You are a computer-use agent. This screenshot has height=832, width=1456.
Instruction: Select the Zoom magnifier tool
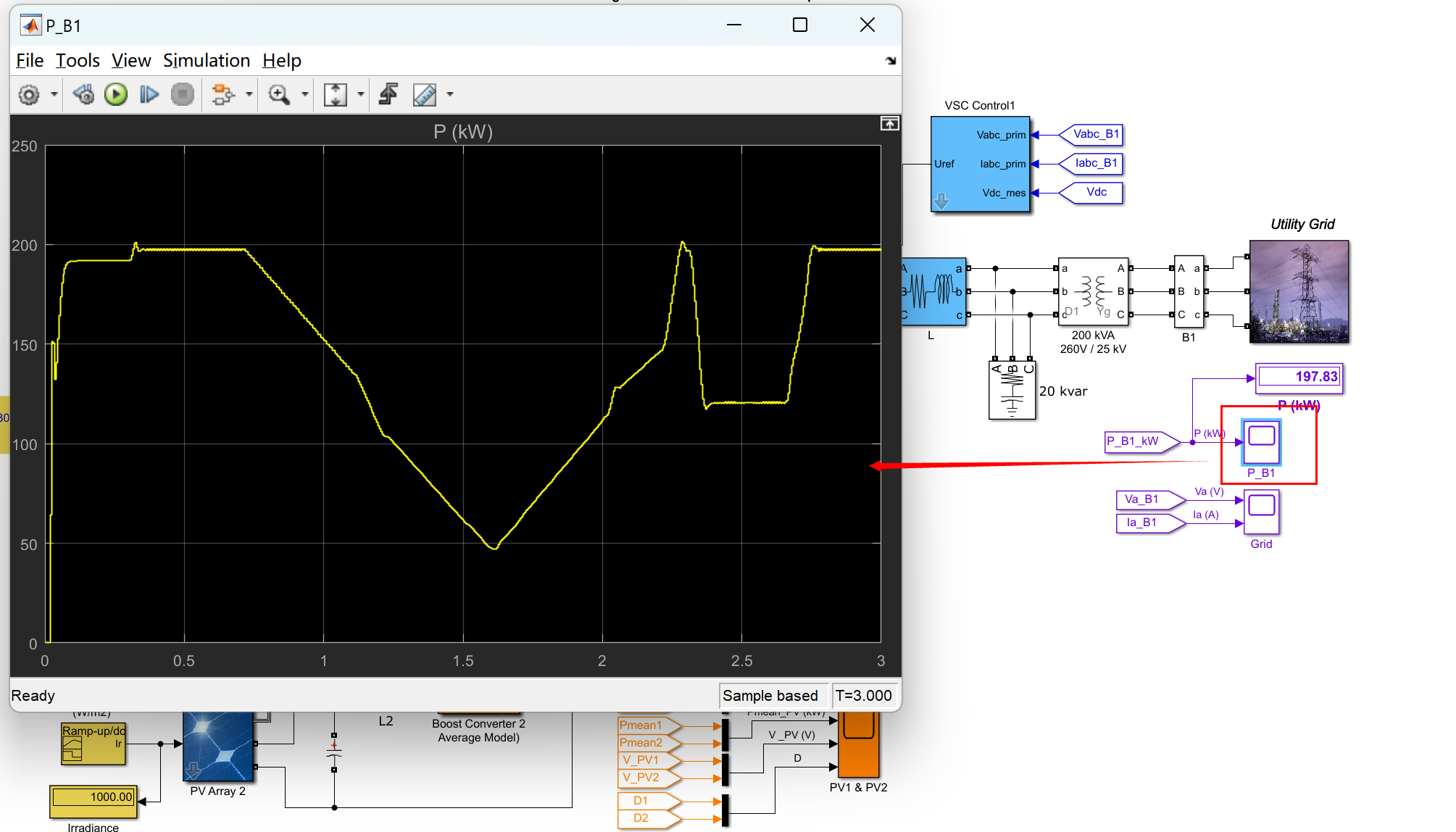[279, 95]
